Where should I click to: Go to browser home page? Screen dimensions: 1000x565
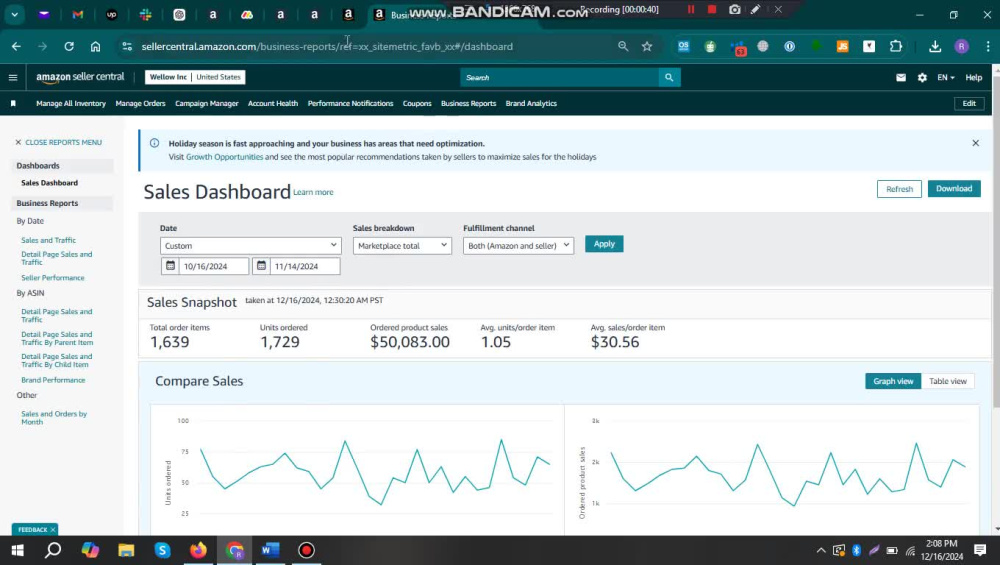pyautogui.click(x=96, y=47)
